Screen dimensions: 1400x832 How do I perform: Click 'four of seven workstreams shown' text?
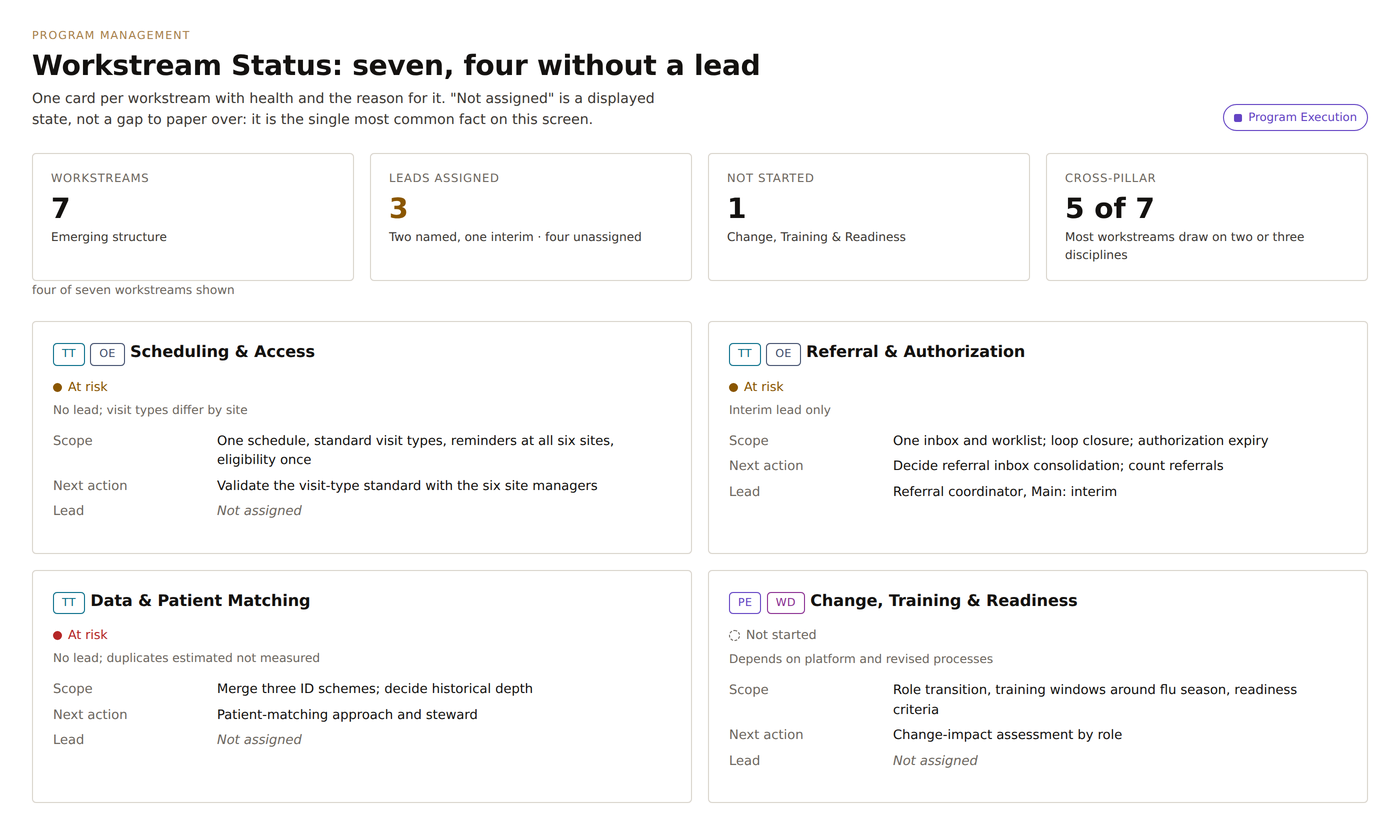[x=133, y=290]
